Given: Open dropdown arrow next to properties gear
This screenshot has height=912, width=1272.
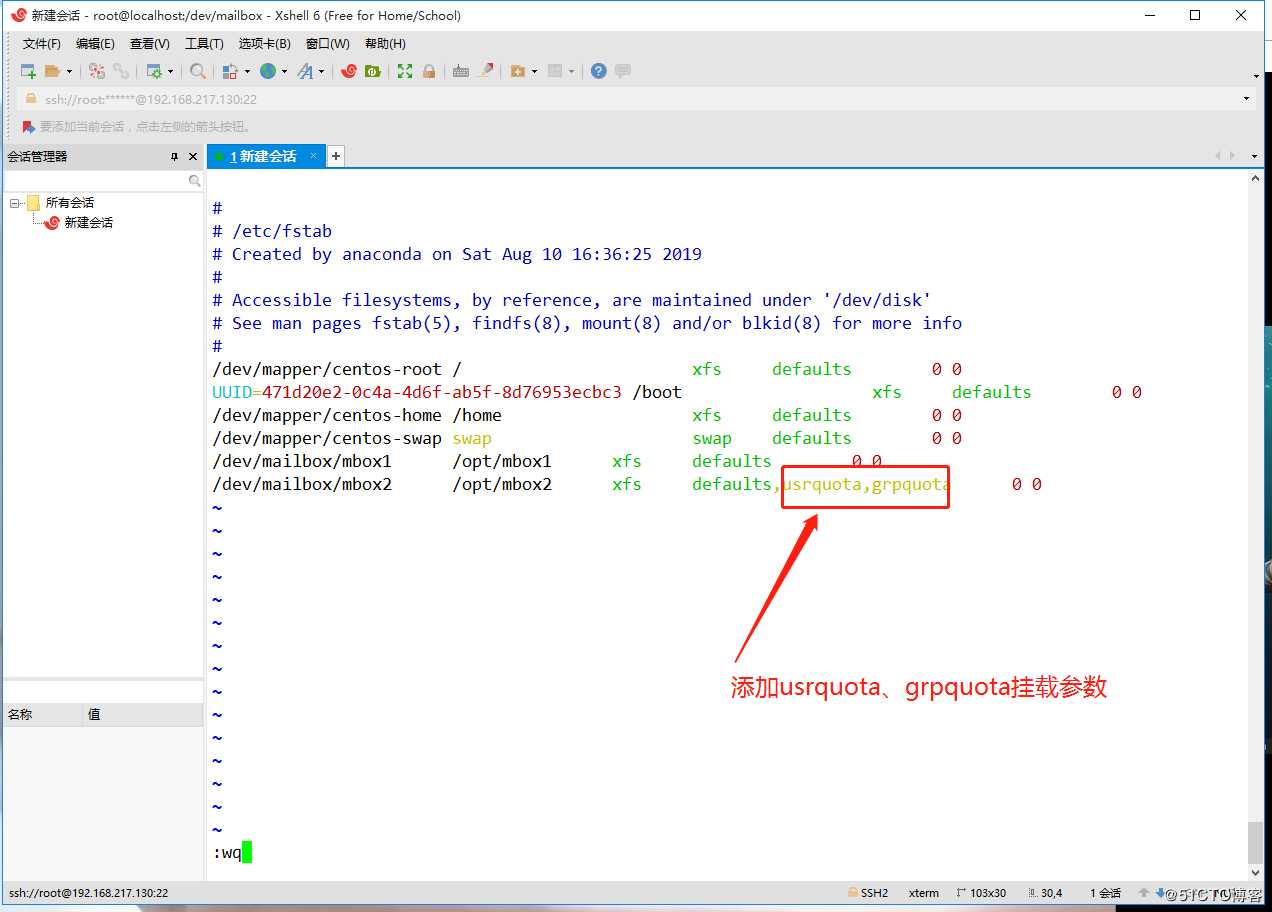Looking at the screenshot, I should pos(171,71).
